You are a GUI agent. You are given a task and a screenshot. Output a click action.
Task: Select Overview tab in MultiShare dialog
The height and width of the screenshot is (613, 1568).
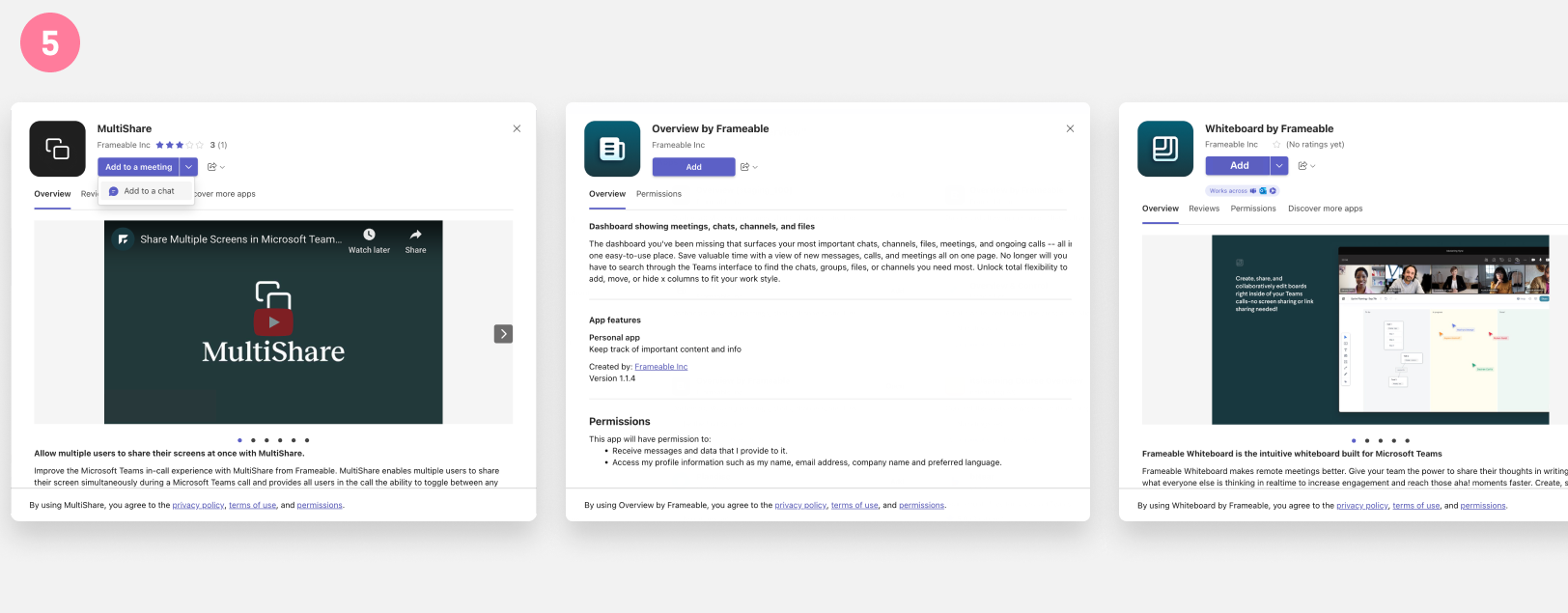click(x=52, y=194)
